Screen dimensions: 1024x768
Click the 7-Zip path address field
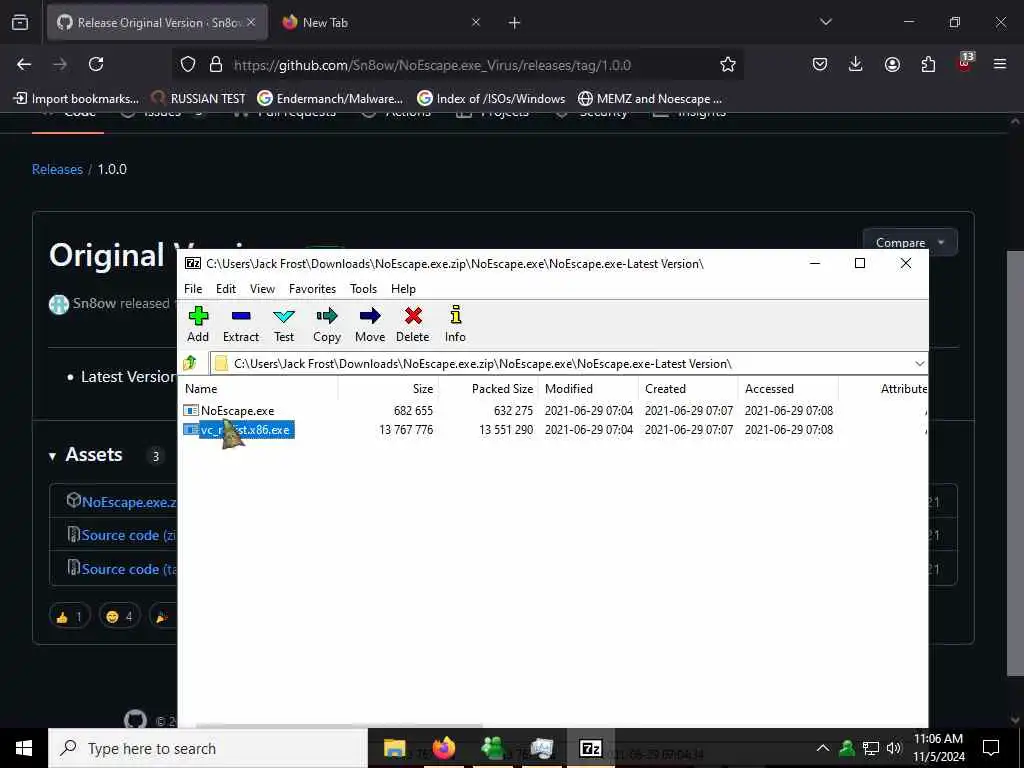tap(562, 364)
